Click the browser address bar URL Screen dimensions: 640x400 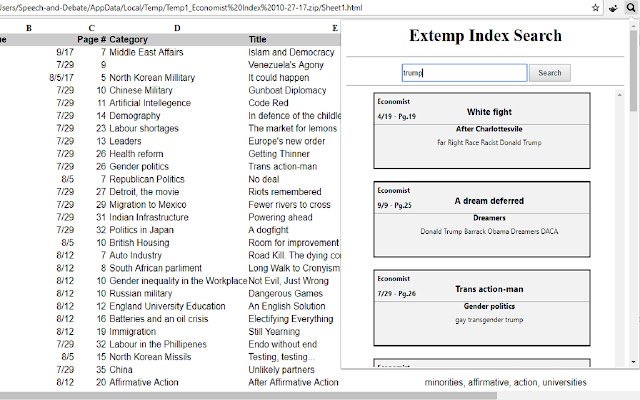point(180,8)
